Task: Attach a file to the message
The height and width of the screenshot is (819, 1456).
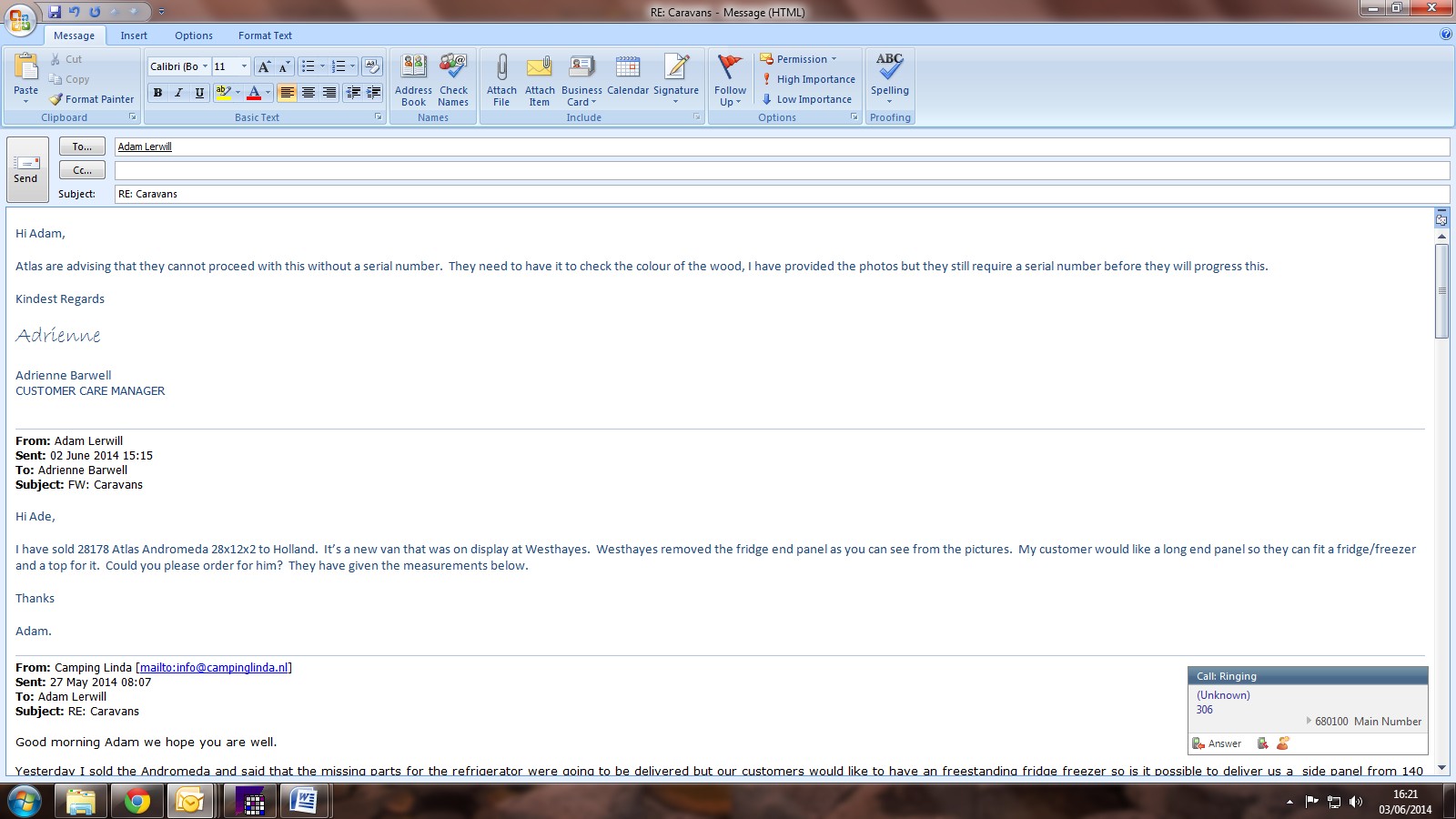Action: click(501, 80)
